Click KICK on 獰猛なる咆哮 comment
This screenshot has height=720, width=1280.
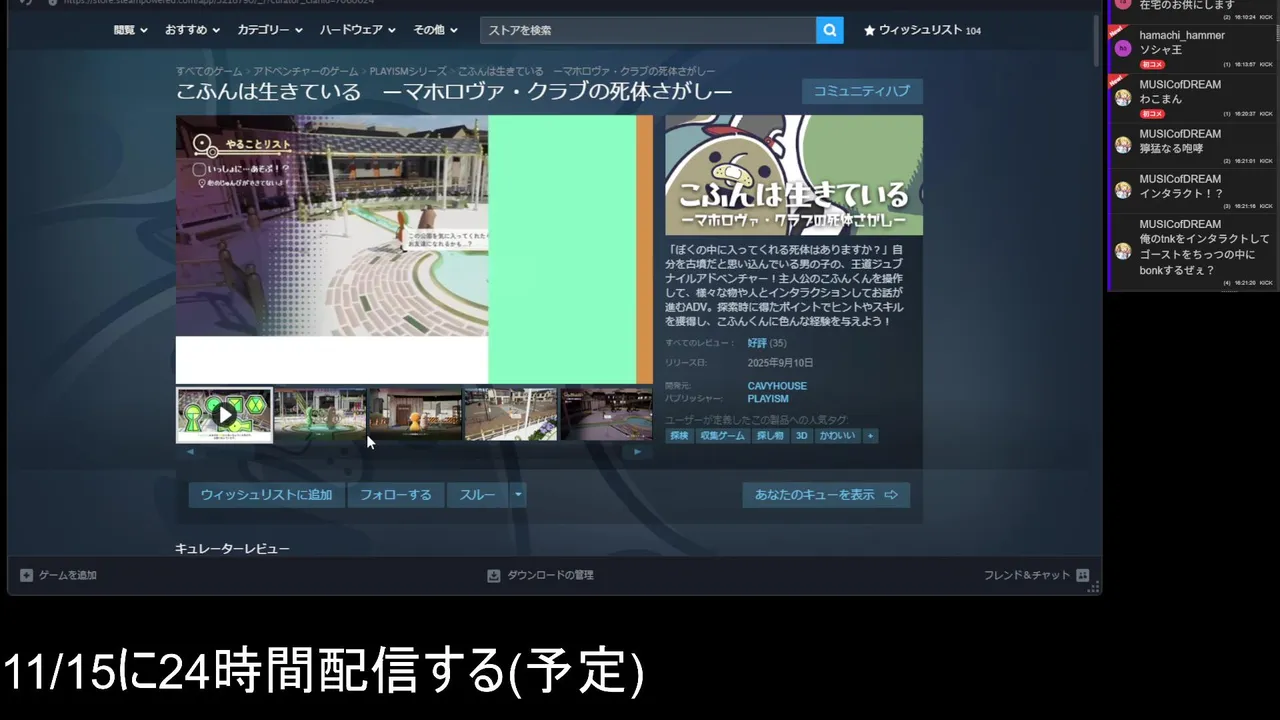click(x=1266, y=161)
